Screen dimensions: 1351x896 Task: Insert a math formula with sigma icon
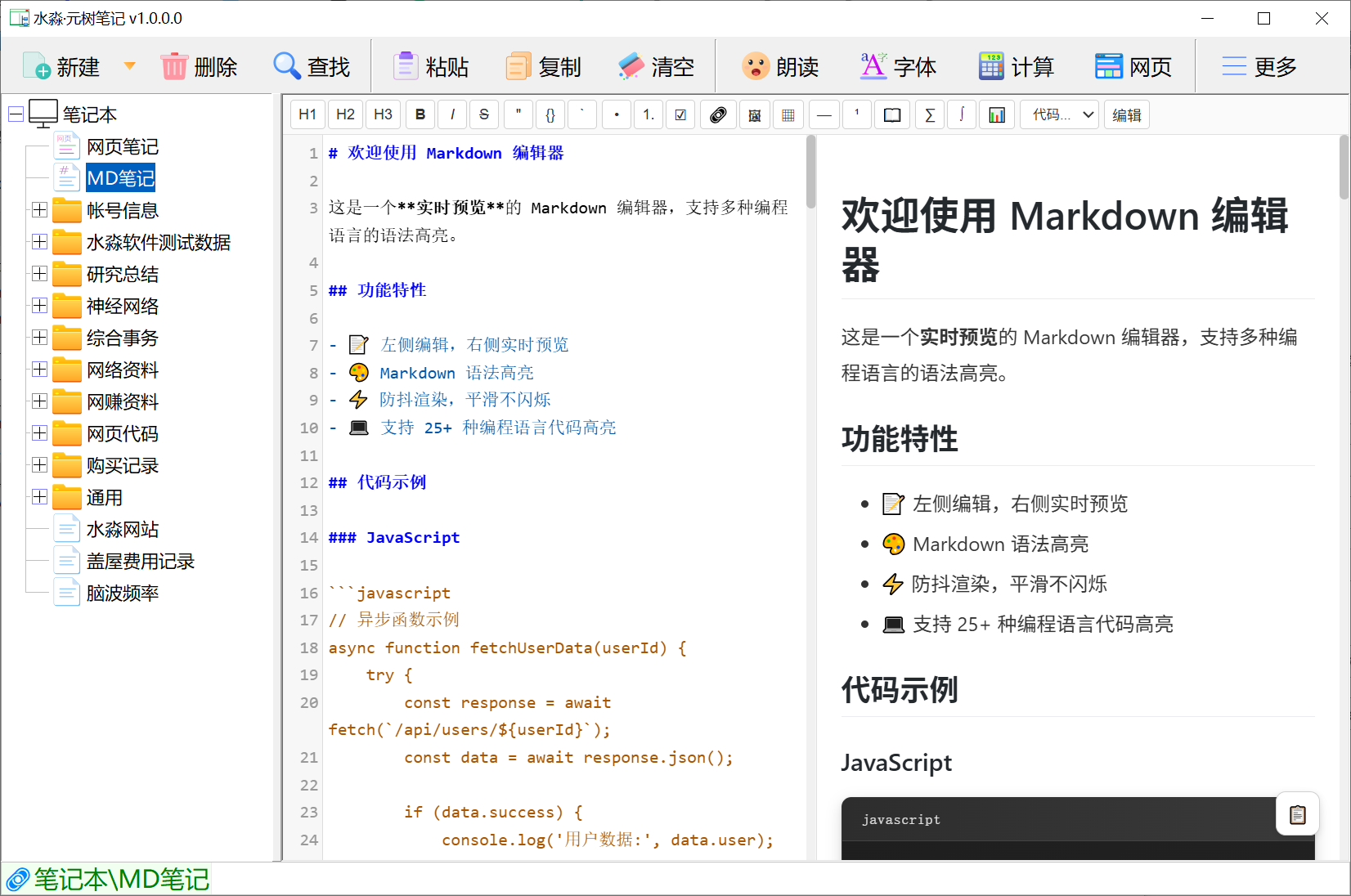pos(929,114)
